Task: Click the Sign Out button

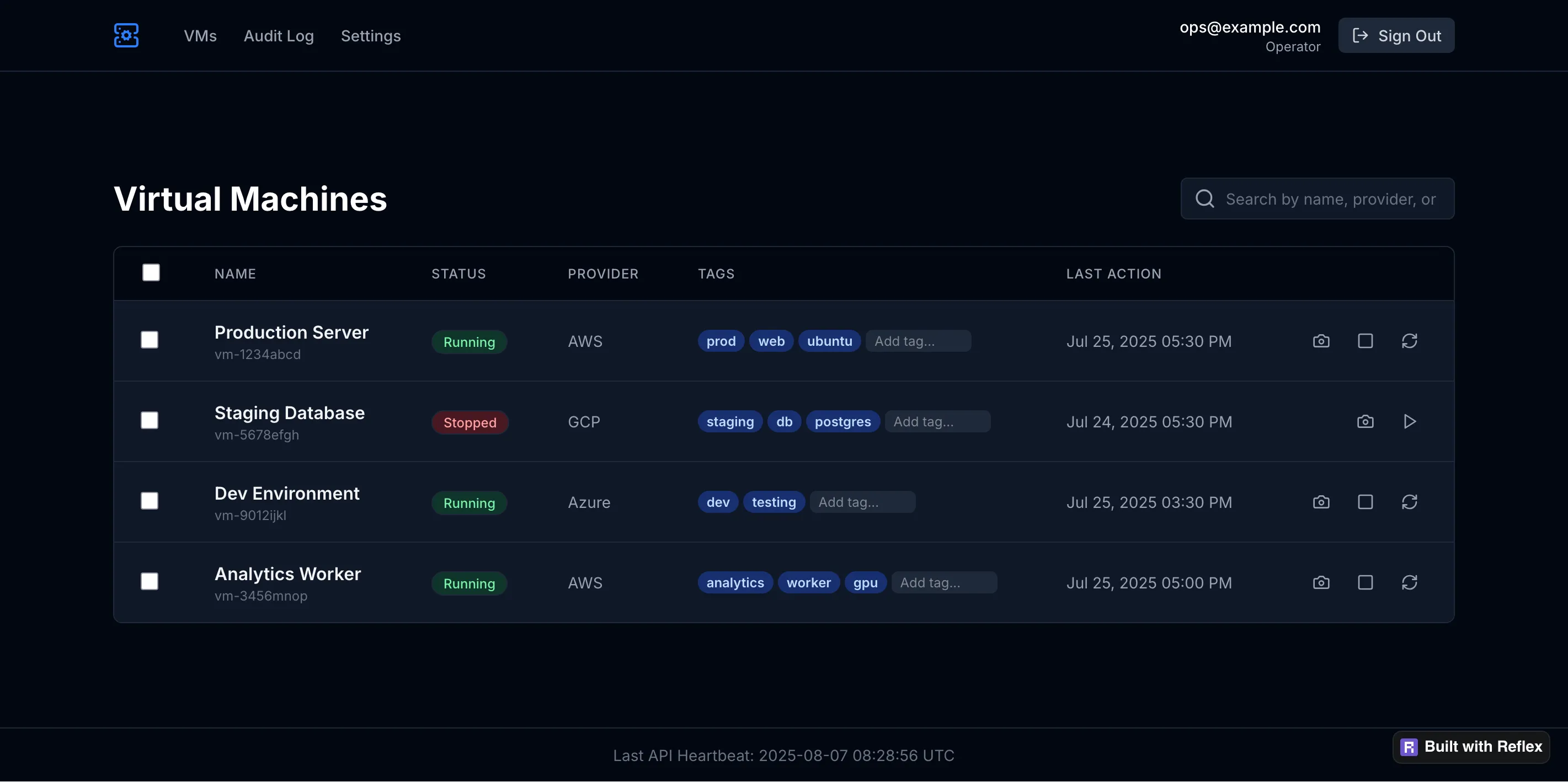Action: pyautogui.click(x=1396, y=35)
